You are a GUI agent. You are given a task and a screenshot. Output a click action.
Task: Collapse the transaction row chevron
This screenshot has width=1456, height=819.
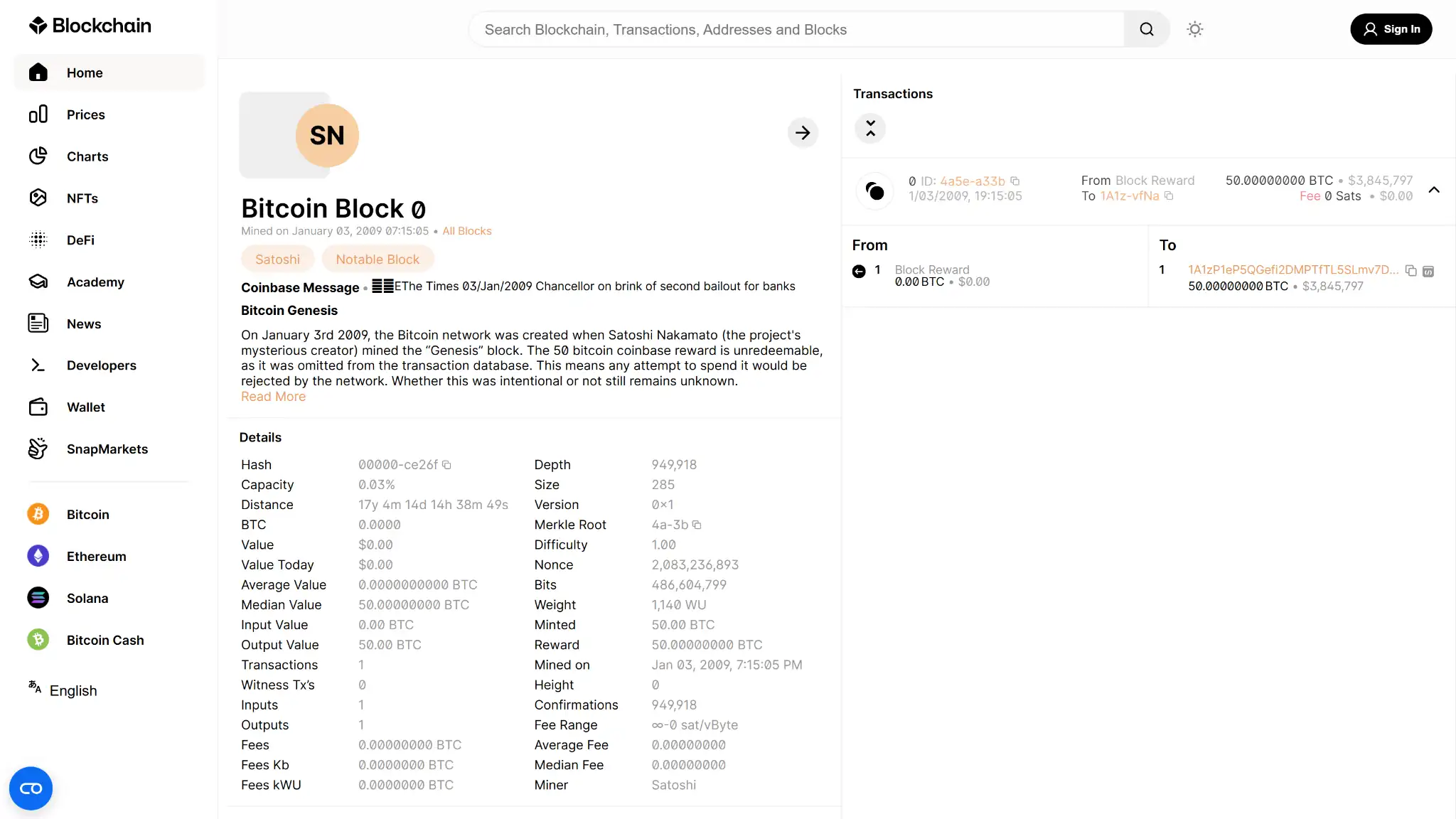click(x=1434, y=190)
